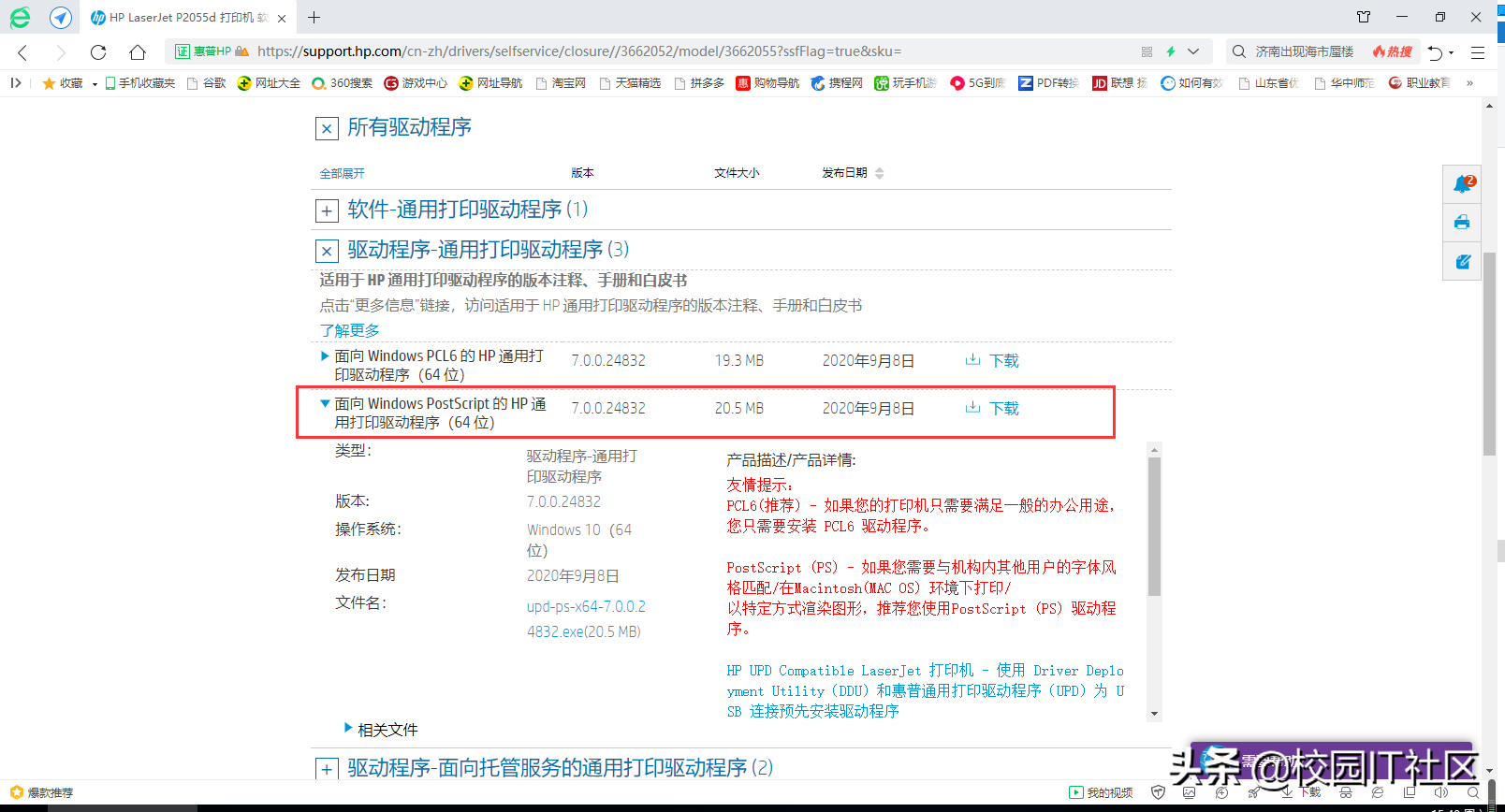Click the IE mode icon in status bar
This screenshot has height=812, width=1505.
coord(1378,792)
